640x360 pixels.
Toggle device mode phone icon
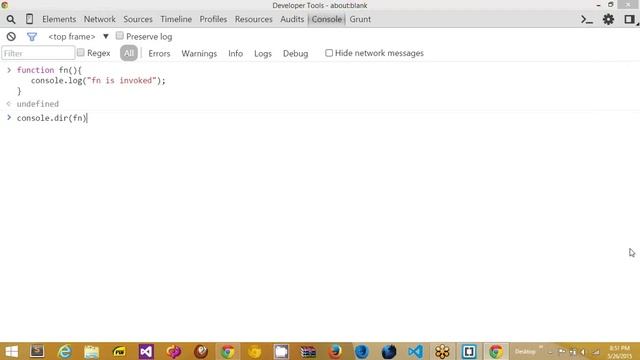point(29,19)
